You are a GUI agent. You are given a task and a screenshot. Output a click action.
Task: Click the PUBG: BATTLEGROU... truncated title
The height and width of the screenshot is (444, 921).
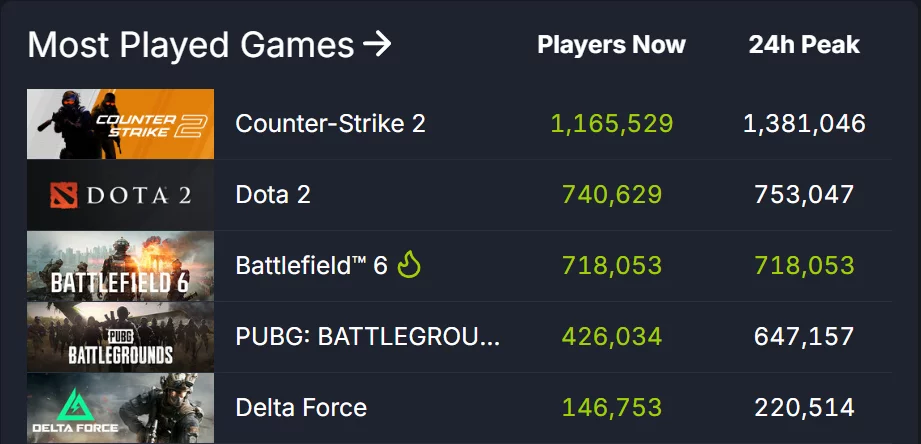click(x=367, y=337)
